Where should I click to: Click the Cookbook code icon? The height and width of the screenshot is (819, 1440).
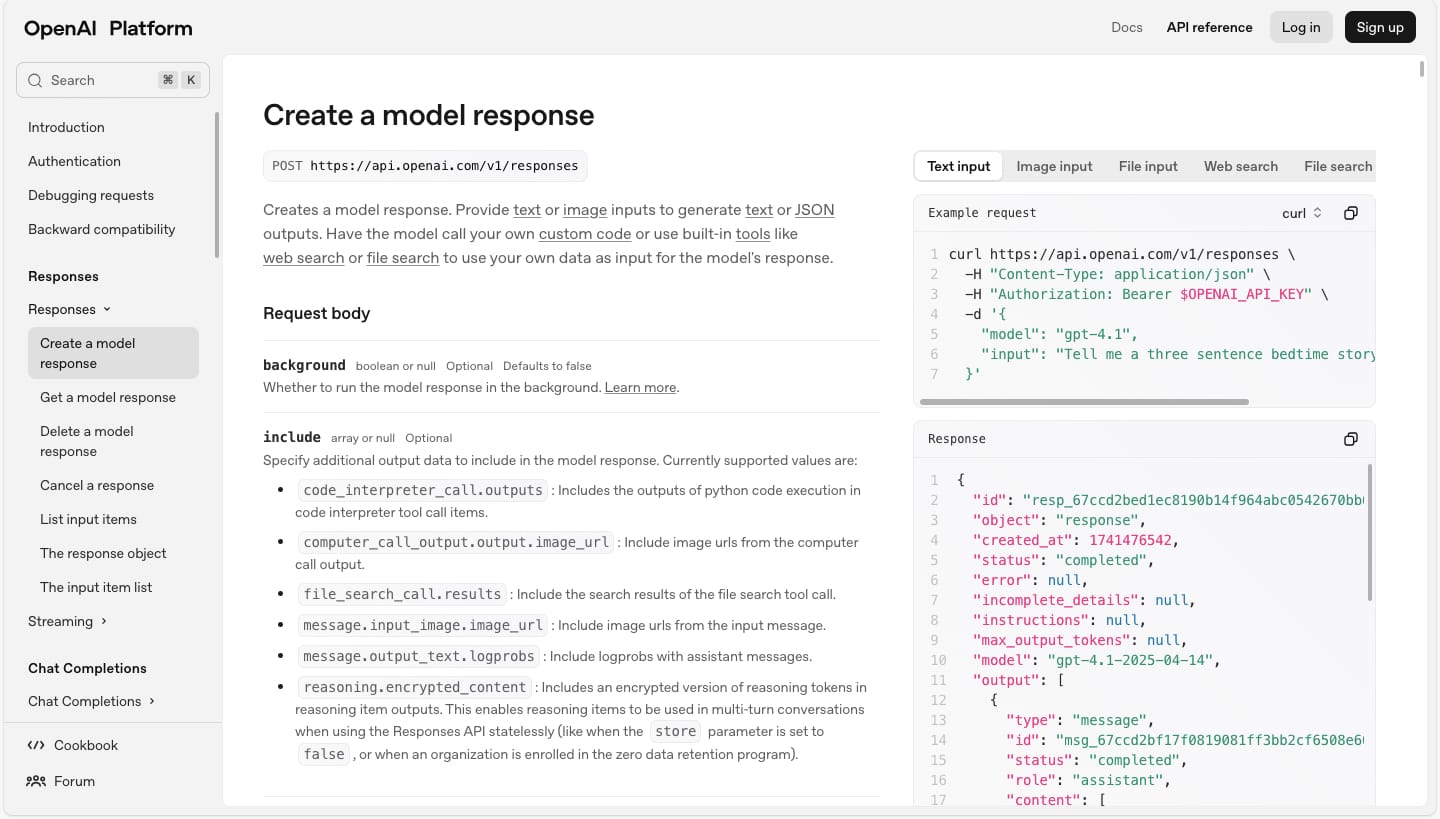(36, 745)
